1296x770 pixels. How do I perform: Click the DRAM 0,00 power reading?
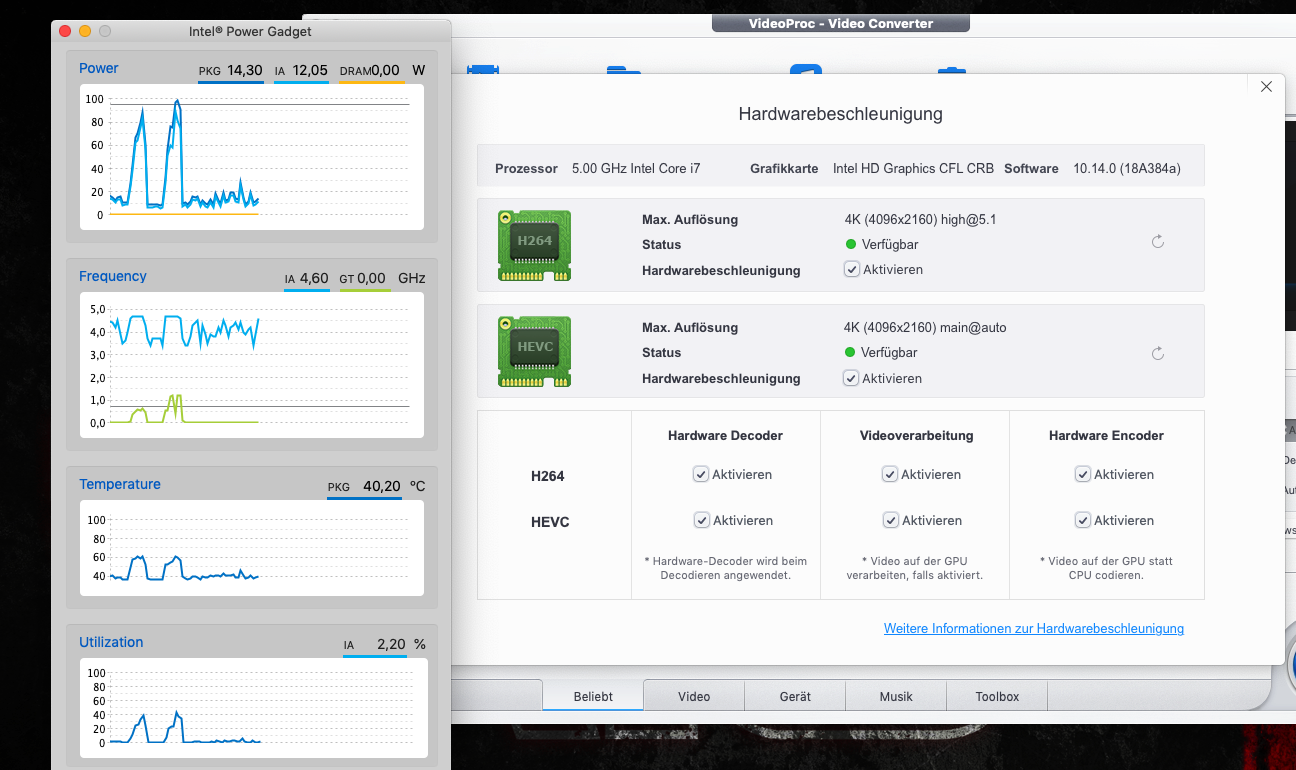click(x=370, y=70)
